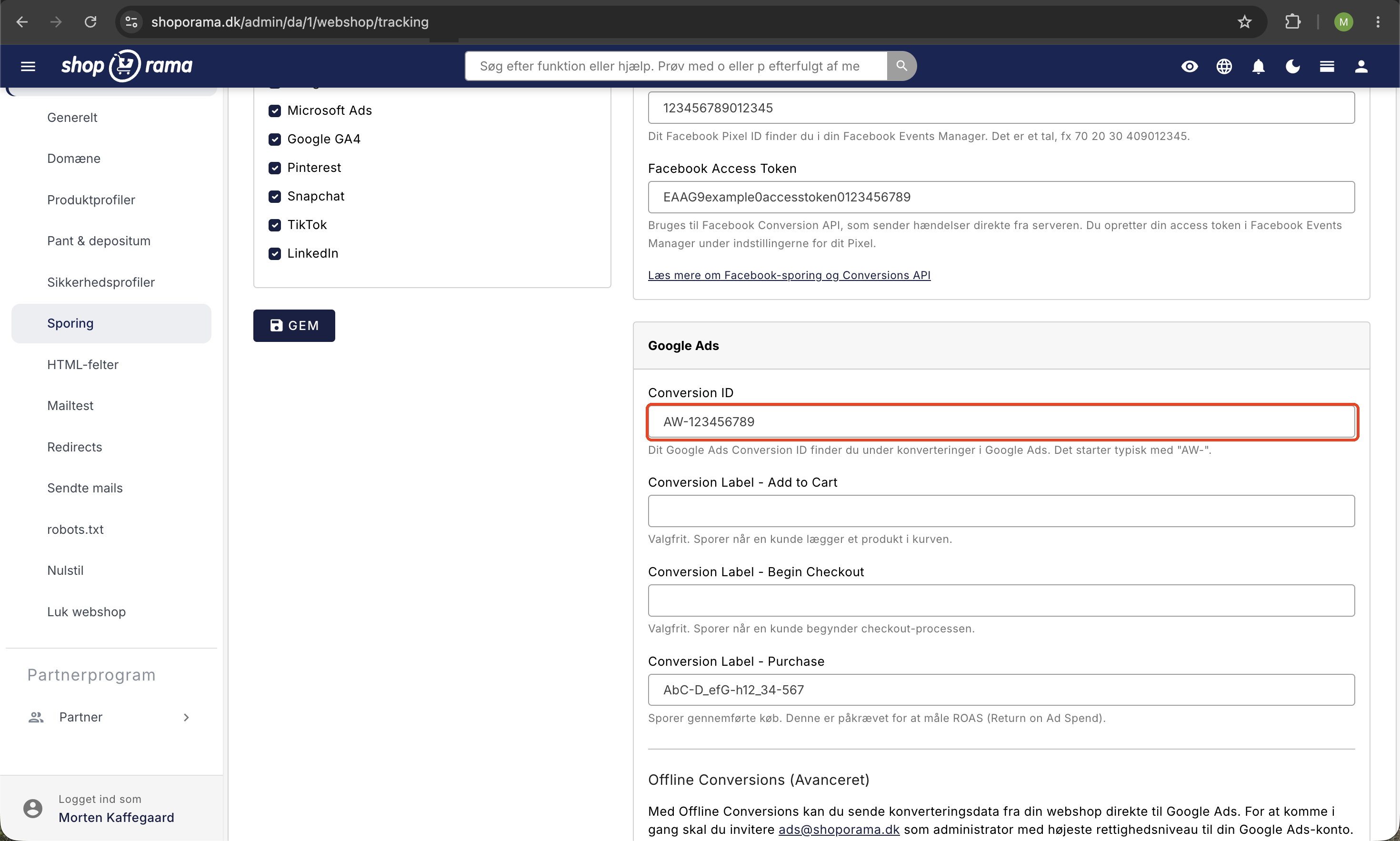
Task: Open the globe language icon
Action: click(x=1224, y=66)
